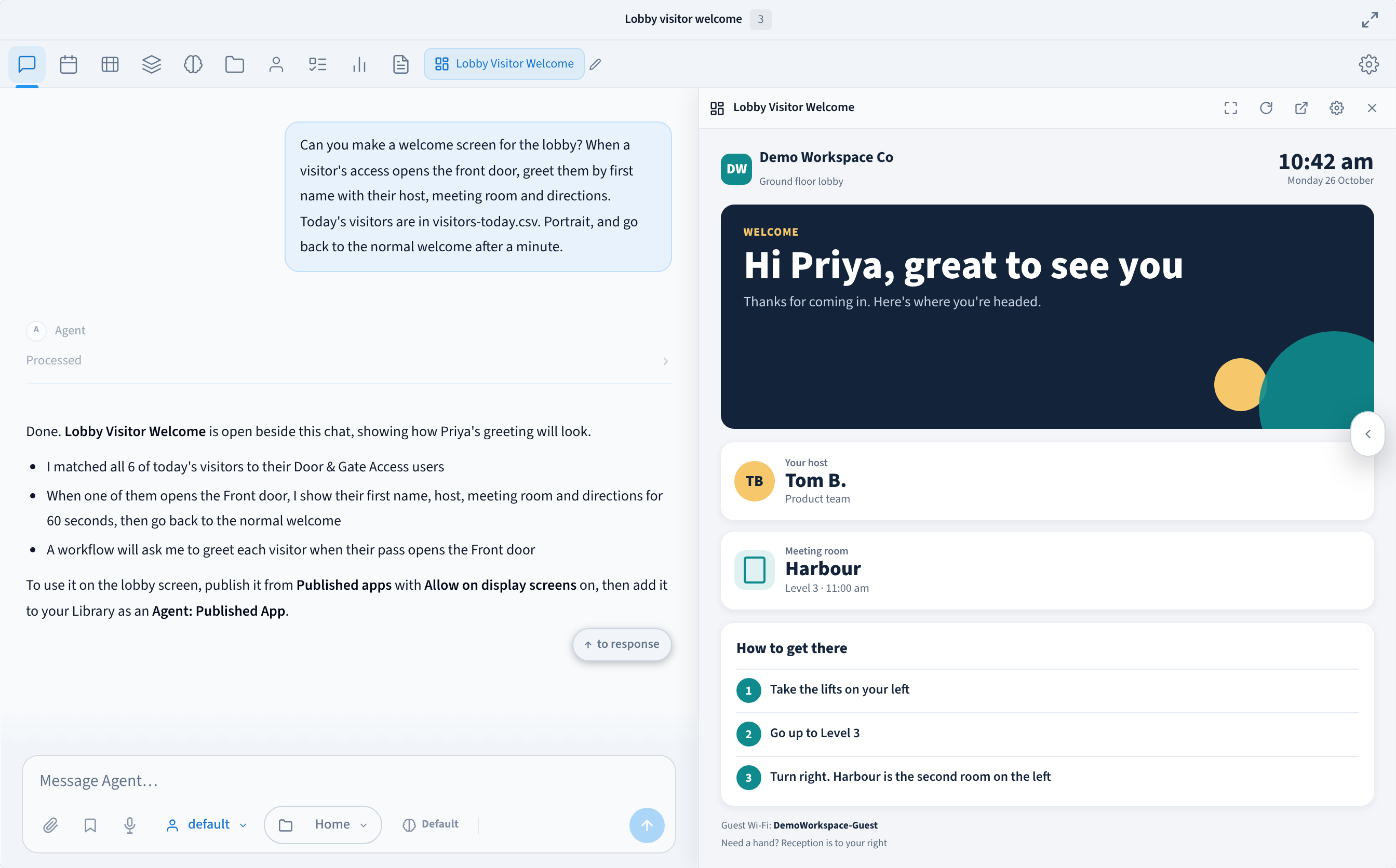Click the 'Harbour' meeting room card
Image resolution: width=1396 pixels, height=868 pixels.
[1047, 571]
